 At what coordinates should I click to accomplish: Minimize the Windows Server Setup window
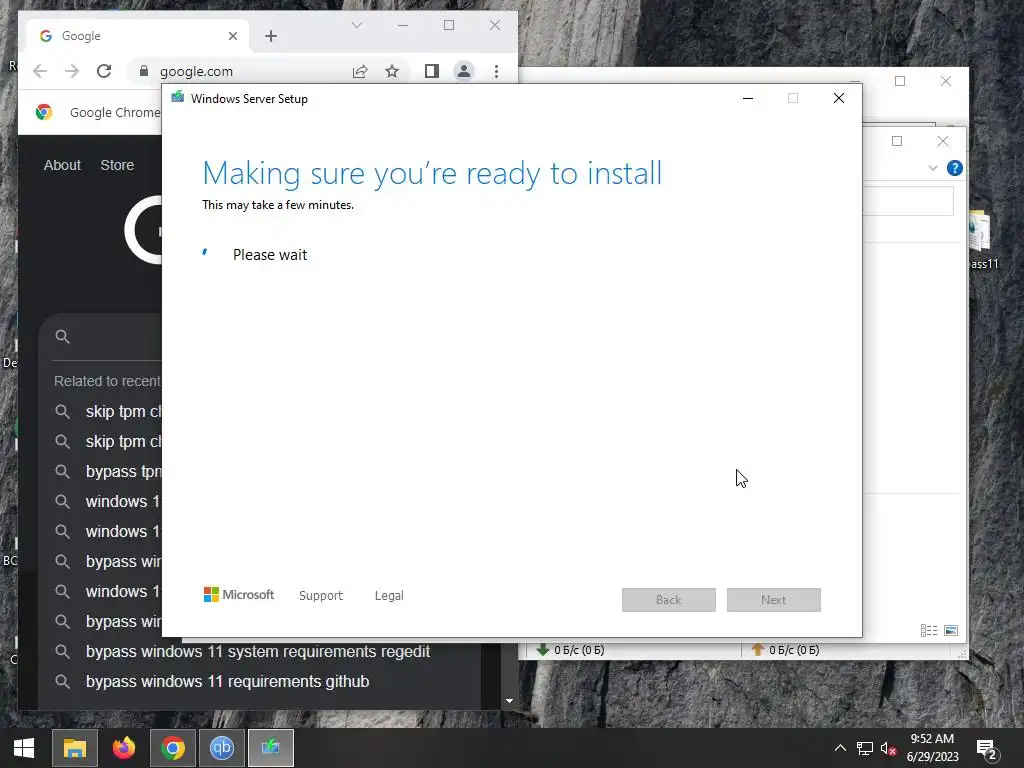click(748, 99)
